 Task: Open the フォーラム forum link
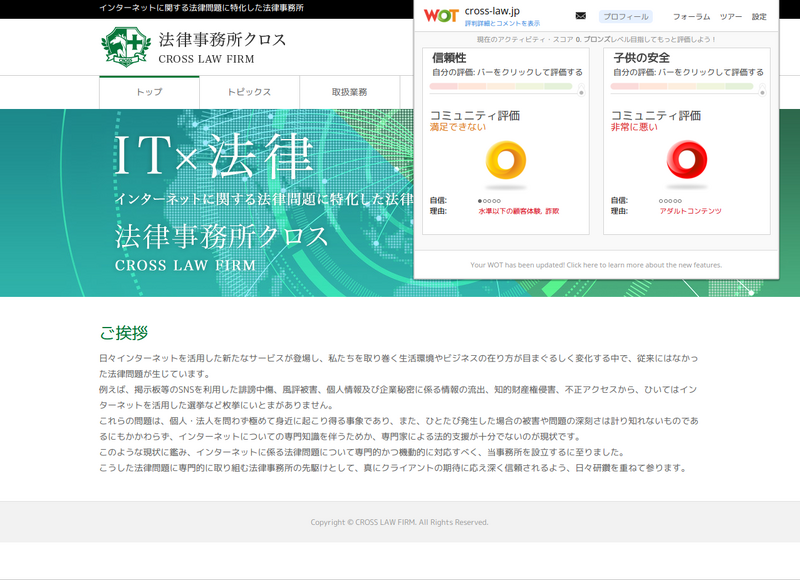pos(691,17)
